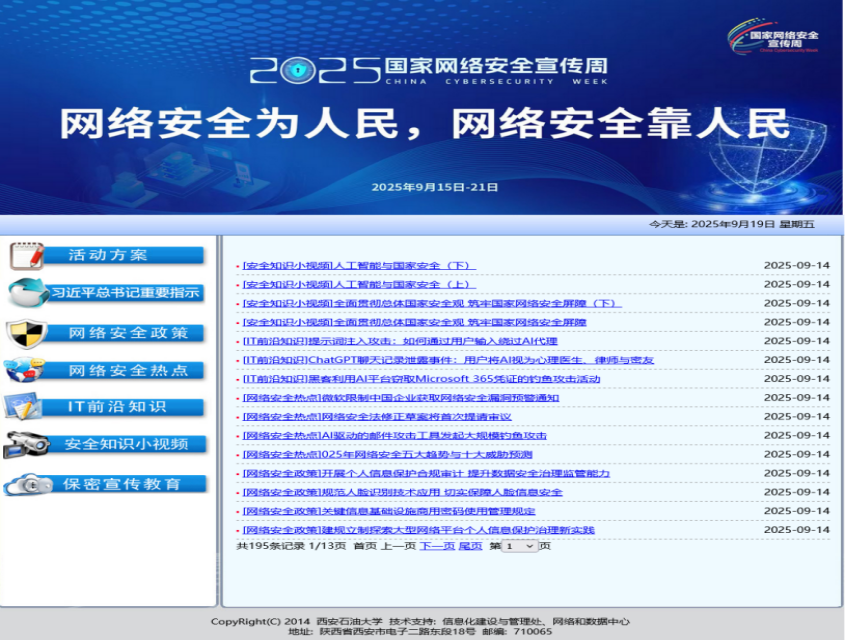Click the video camera icon for 安全知识小视频

26,444
